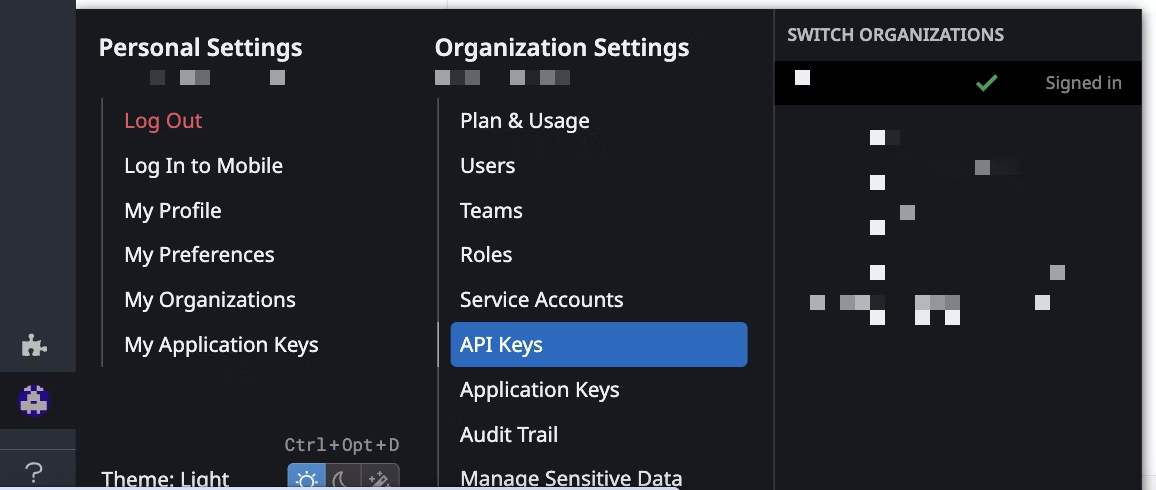Go to My Profile
Viewport: 1156px width, 490px height.
(x=172, y=211)
